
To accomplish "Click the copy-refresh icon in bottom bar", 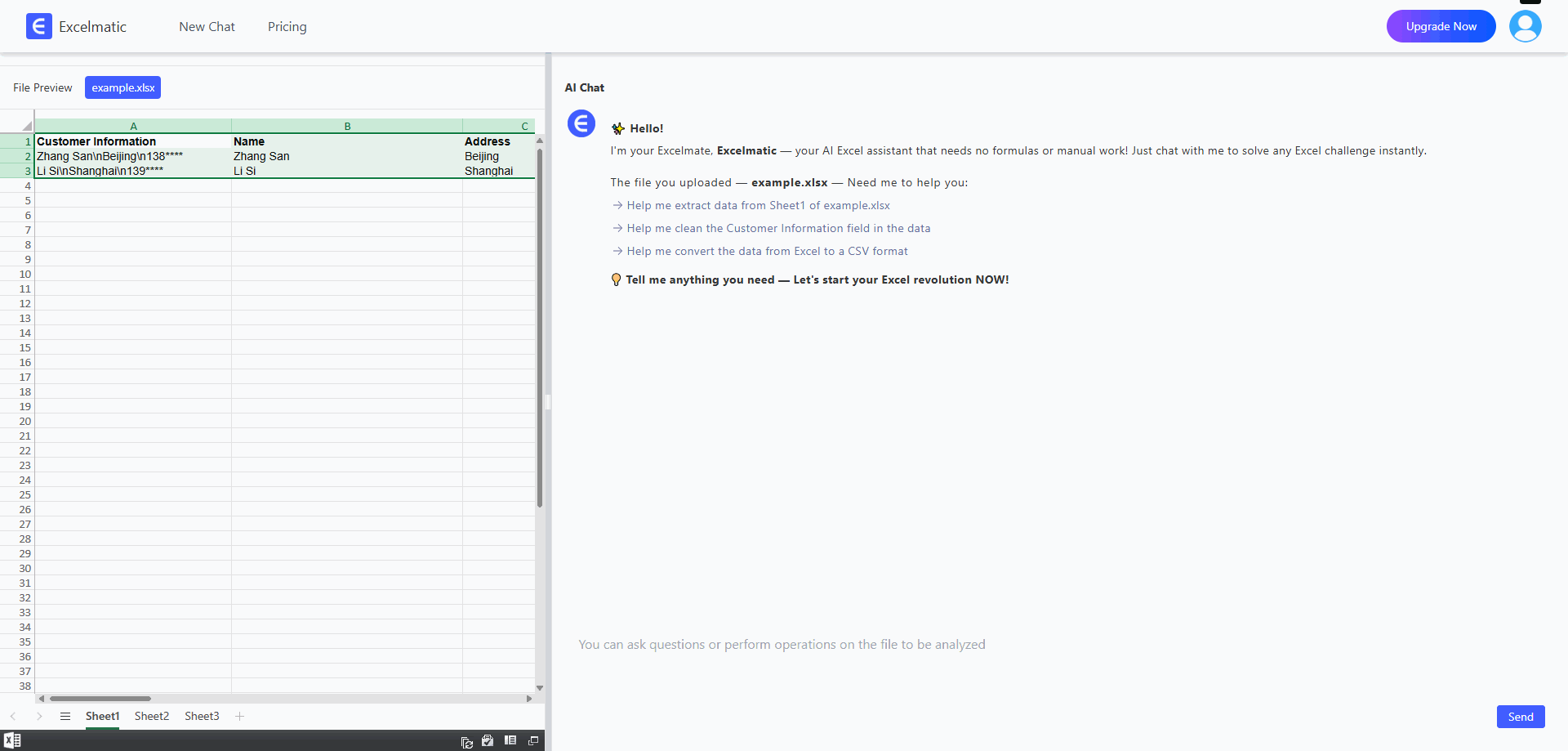I will point(467,741).
